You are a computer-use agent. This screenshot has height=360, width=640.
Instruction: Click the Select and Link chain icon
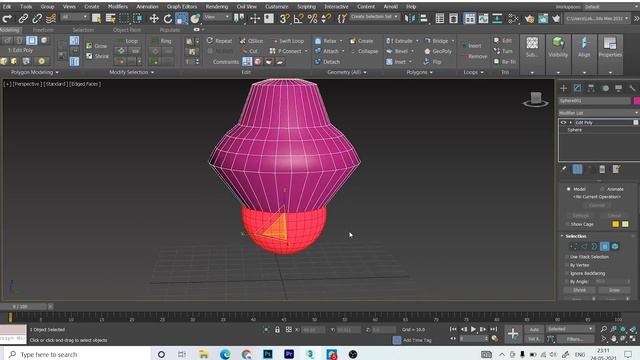[x=23, y=18]
